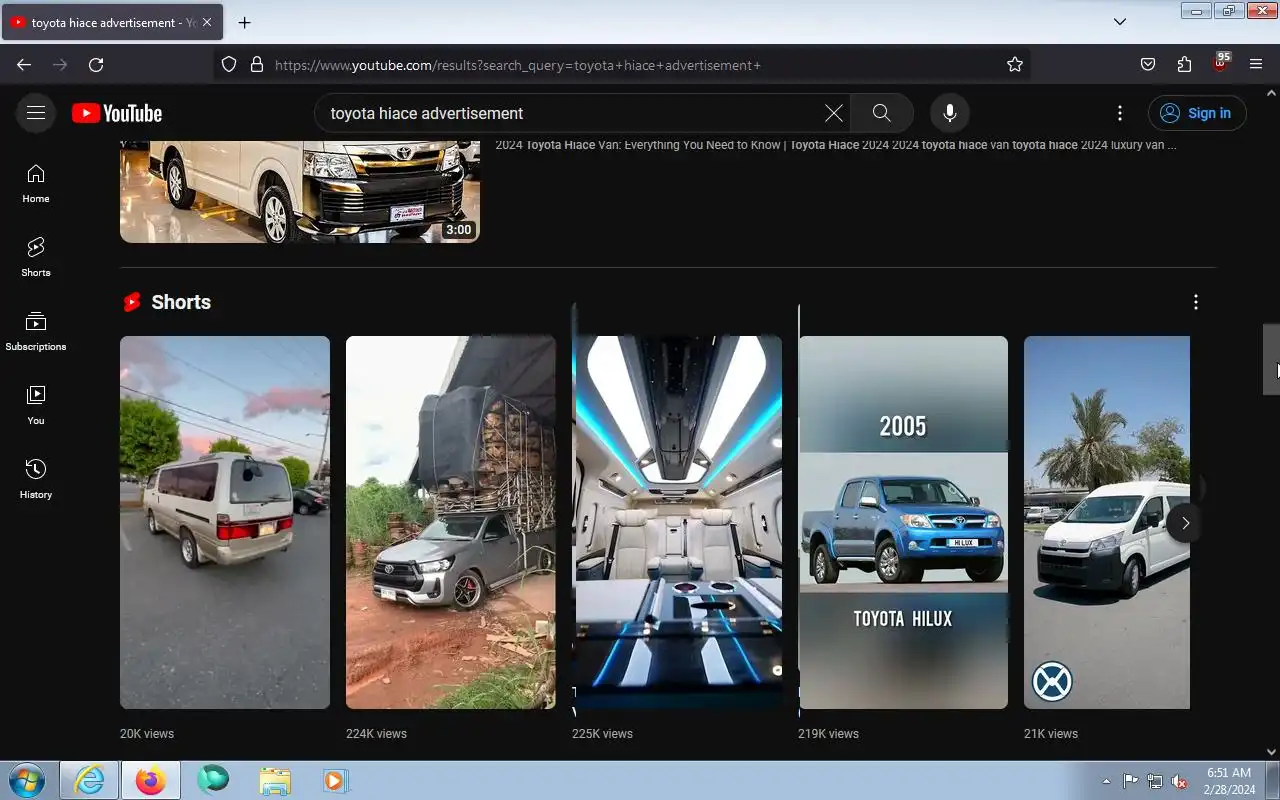The image size is (1280, 800).
Task: Click the taskbar clock 6:51 AM
Action: click(1229, 773)
